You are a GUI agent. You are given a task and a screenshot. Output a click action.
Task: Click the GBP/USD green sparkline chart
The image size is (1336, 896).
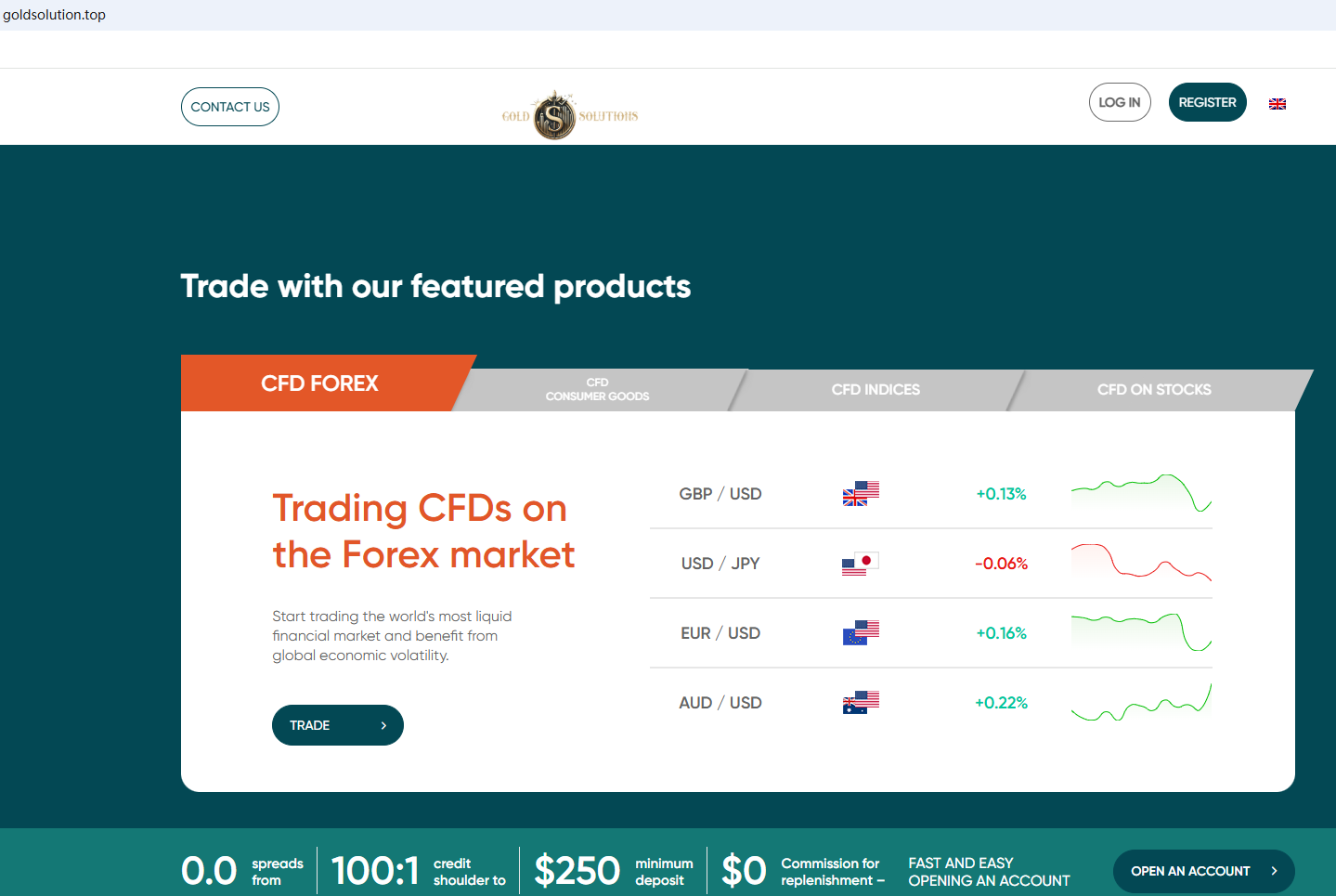[1141, 494]
